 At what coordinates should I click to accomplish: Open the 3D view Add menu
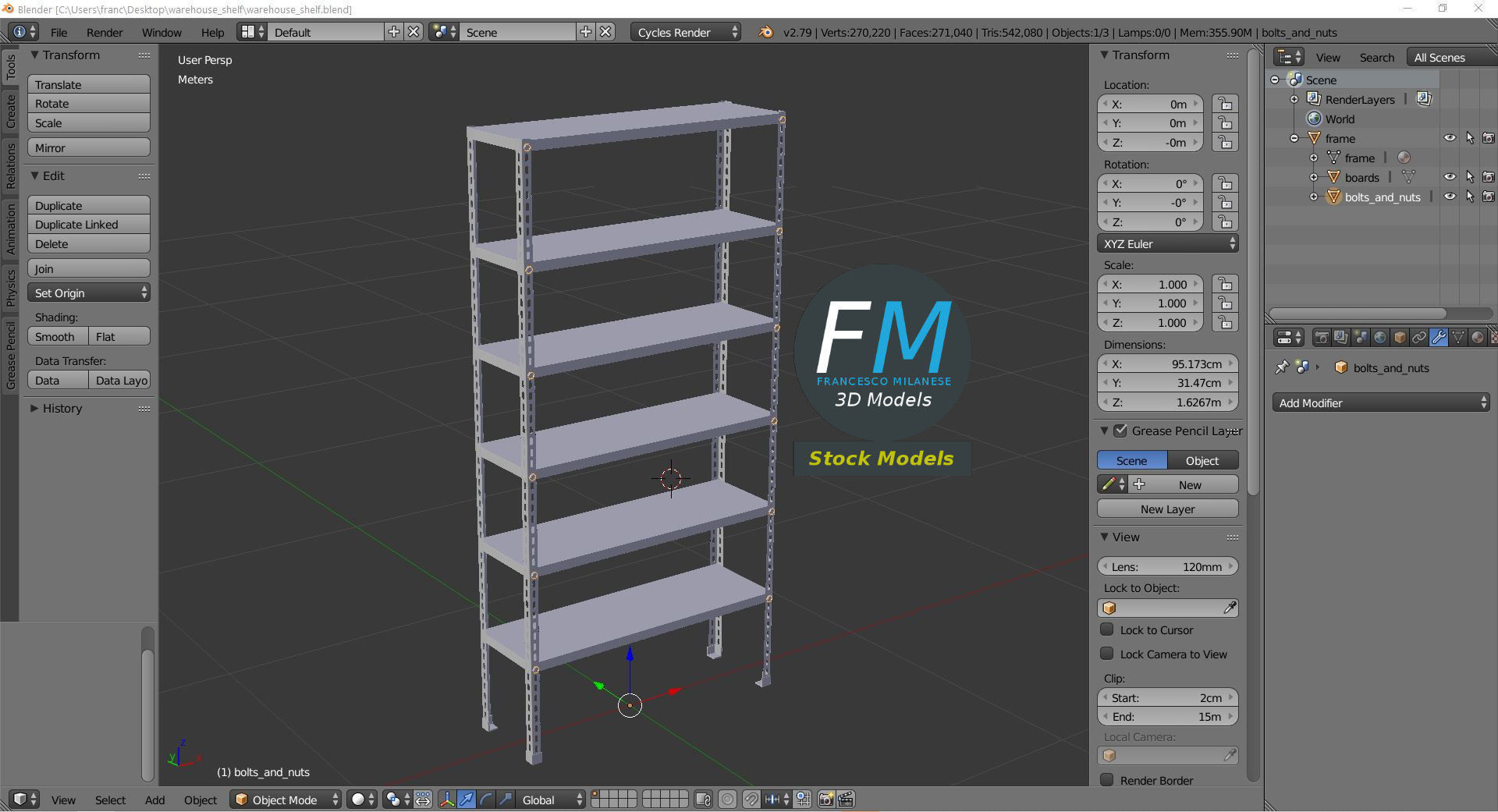[154, 800]
